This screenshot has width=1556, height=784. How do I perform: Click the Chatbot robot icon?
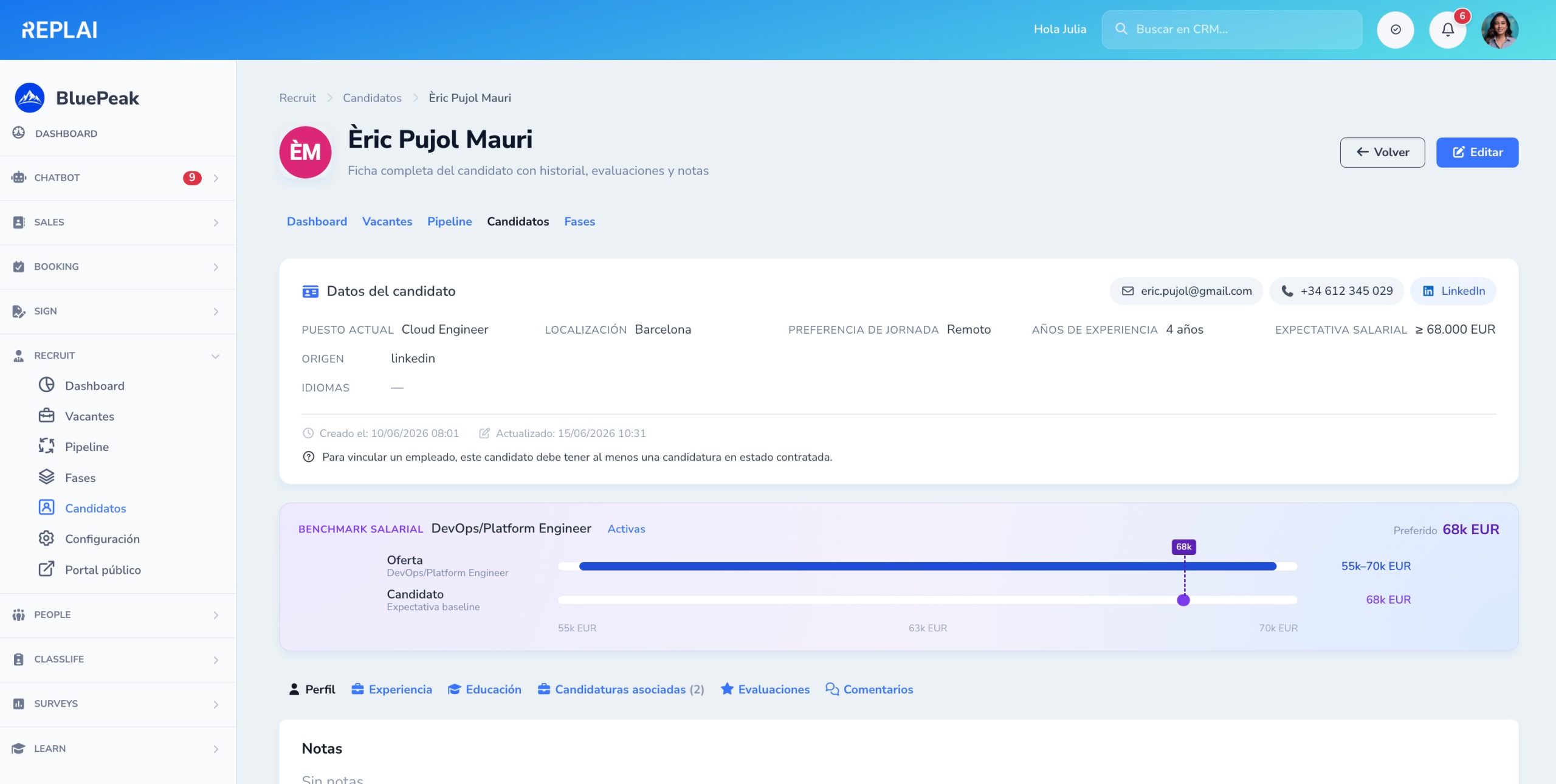(19, 177)
